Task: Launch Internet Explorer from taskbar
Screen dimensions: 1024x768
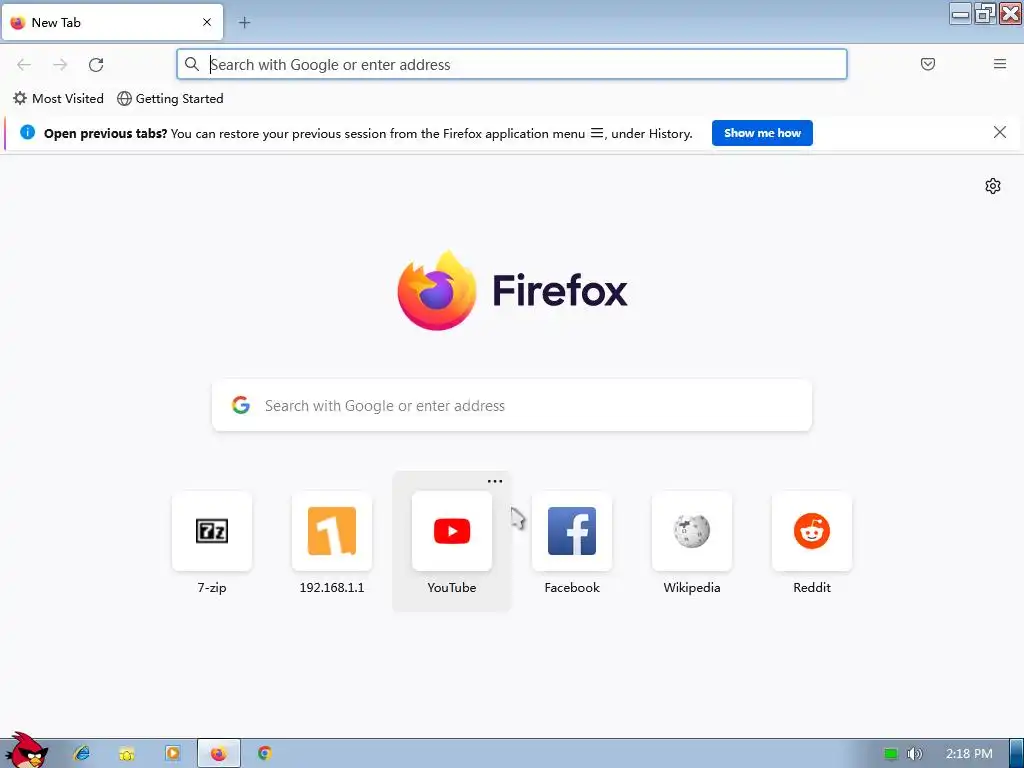Action: pyautogui.click(x=82, y=754)
